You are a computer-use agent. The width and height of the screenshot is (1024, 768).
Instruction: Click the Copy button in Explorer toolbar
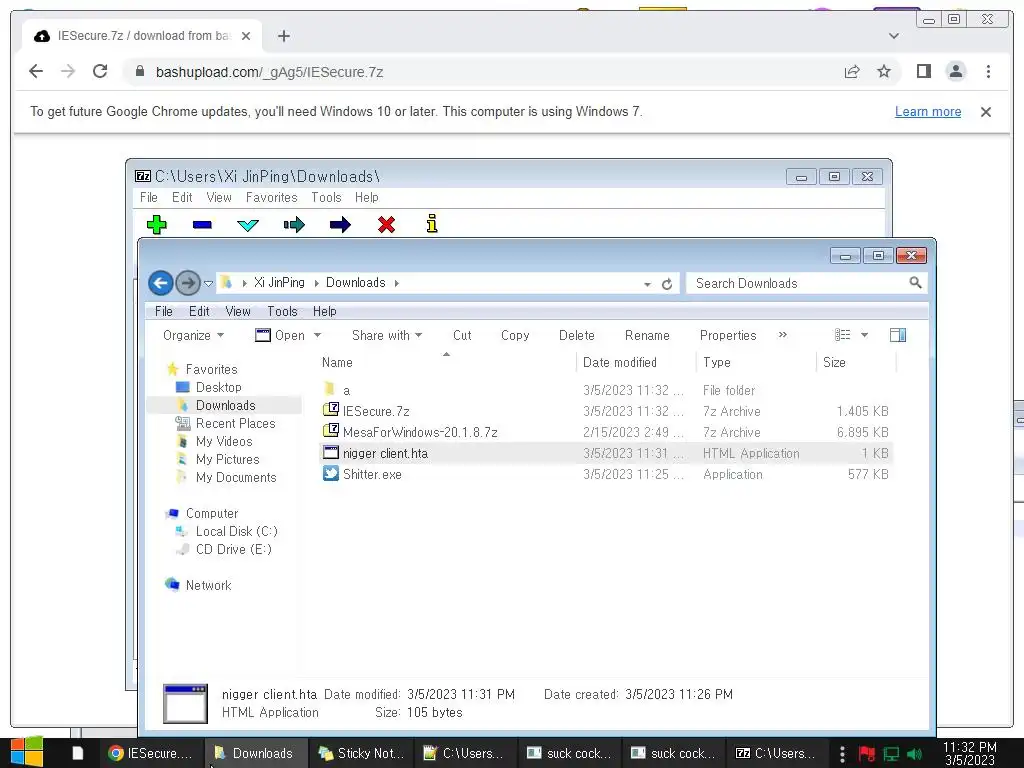pos(515,335)
